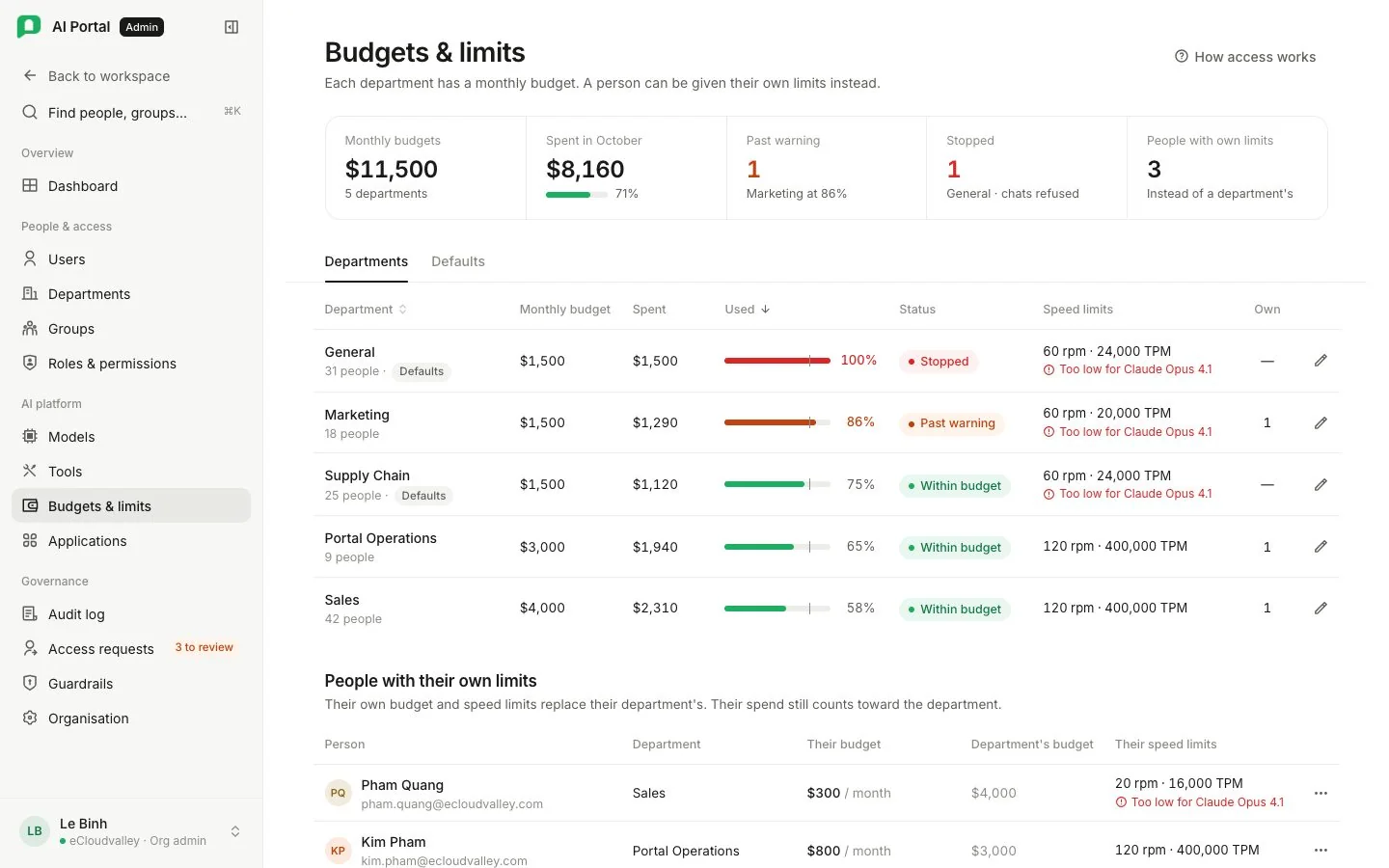Click the Groups people icon

(30, 329)
